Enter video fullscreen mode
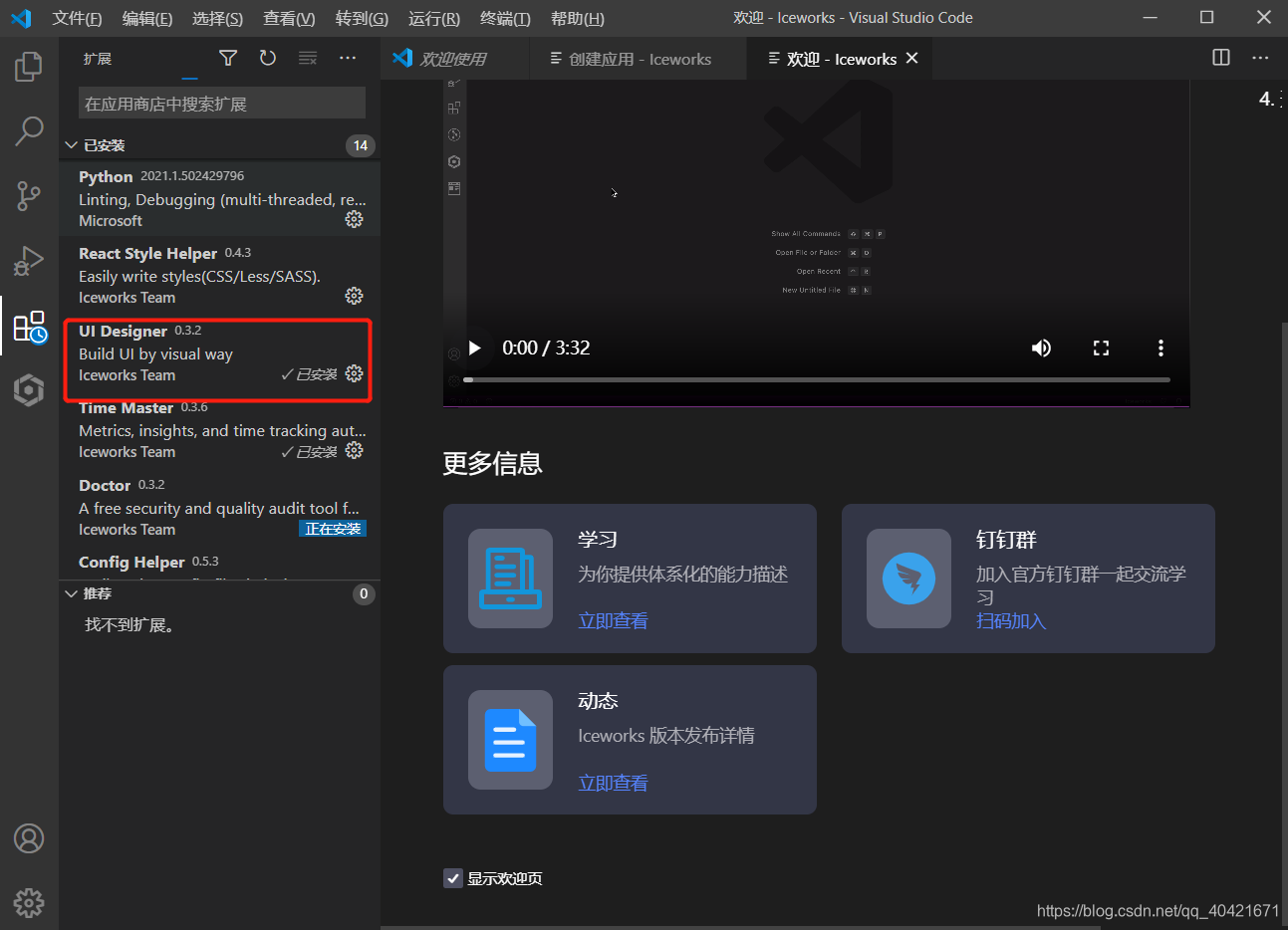 [1101, 348]
